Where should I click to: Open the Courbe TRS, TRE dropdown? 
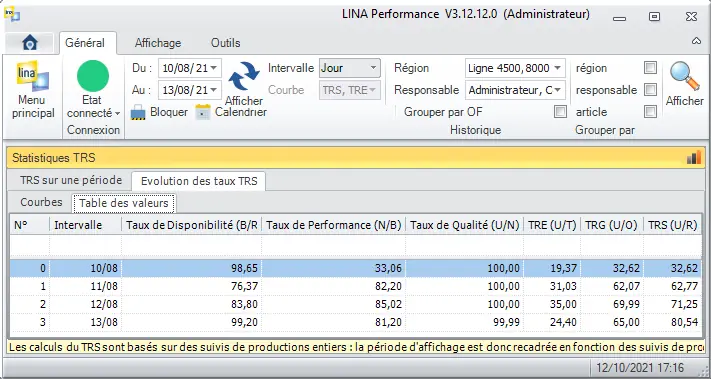tap(373, 90)
